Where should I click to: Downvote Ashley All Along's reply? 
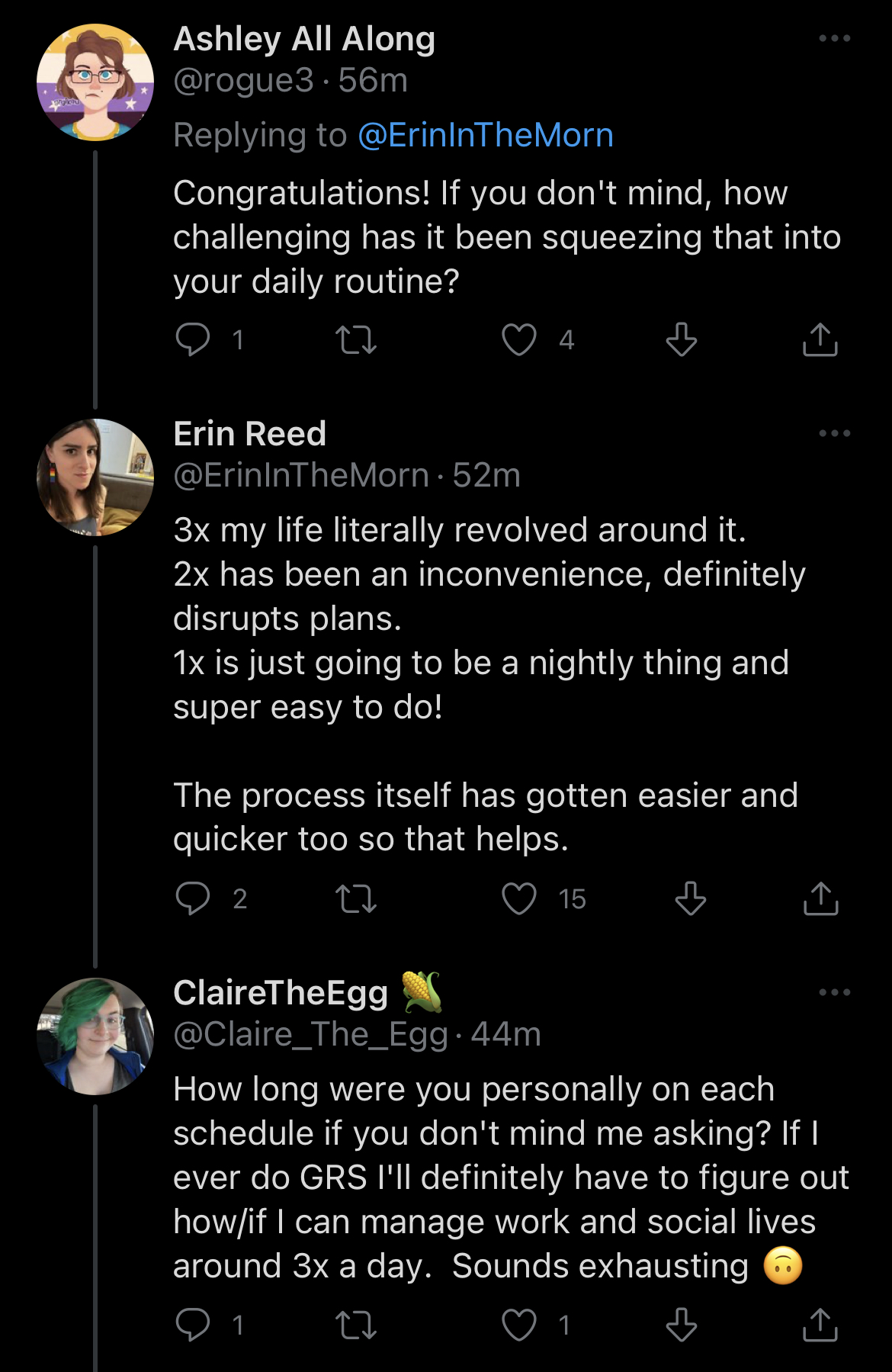tap(681, 339)
